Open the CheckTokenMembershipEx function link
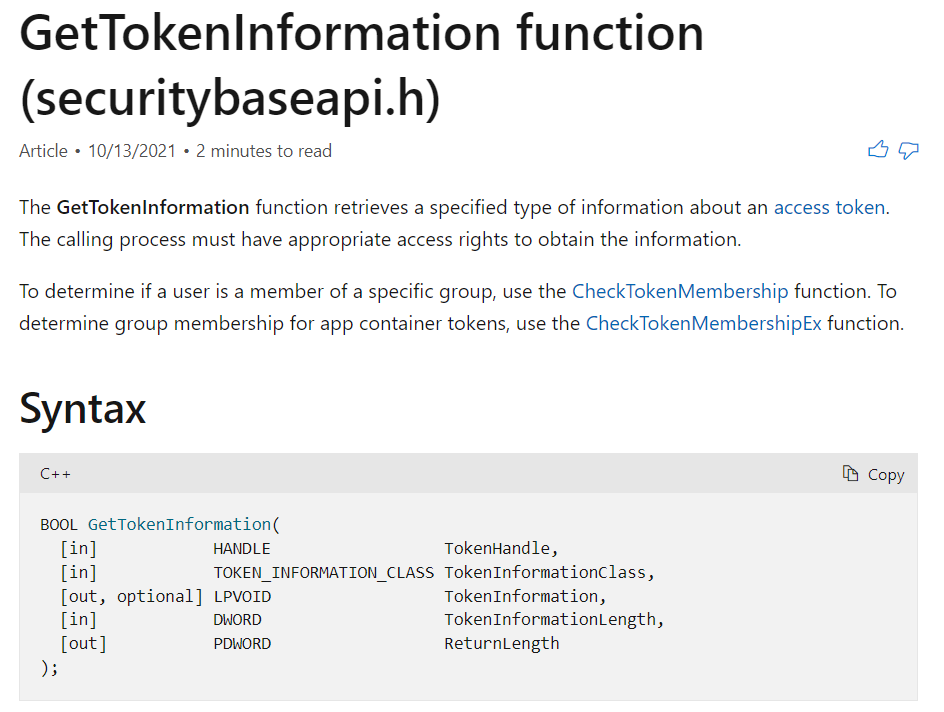944x712 pixels. coord(703,324)
